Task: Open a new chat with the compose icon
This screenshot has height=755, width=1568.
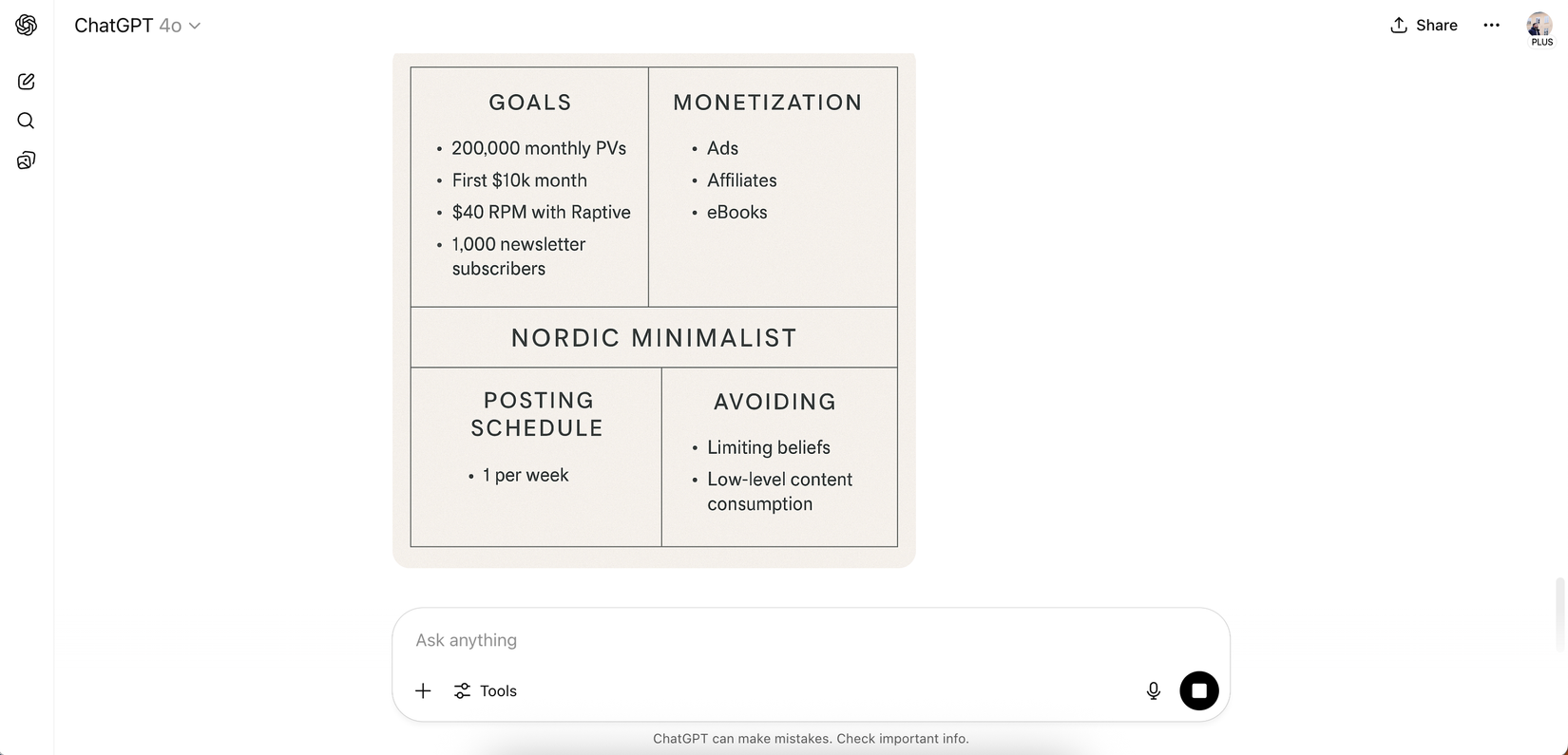Action: click(26, 81)
